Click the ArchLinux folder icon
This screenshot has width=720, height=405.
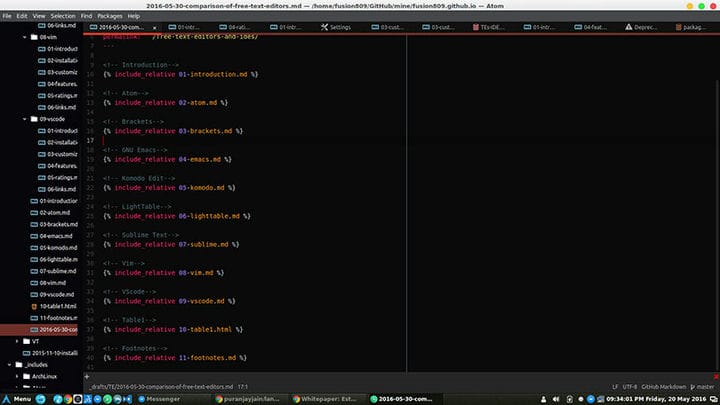(27, 377)
